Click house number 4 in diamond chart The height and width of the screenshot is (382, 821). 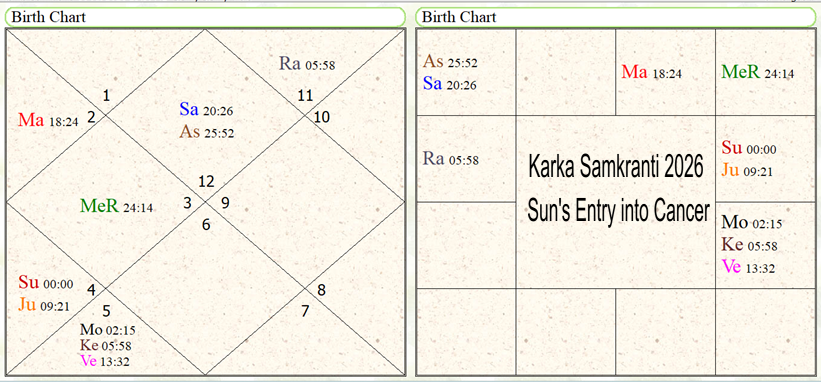click(91, 289)
